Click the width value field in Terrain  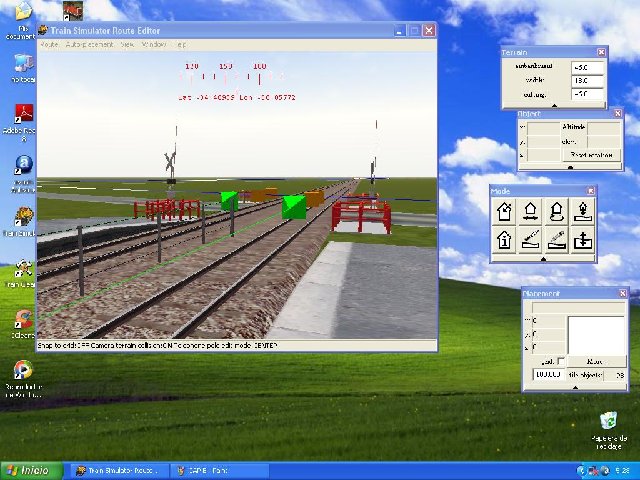587,81
